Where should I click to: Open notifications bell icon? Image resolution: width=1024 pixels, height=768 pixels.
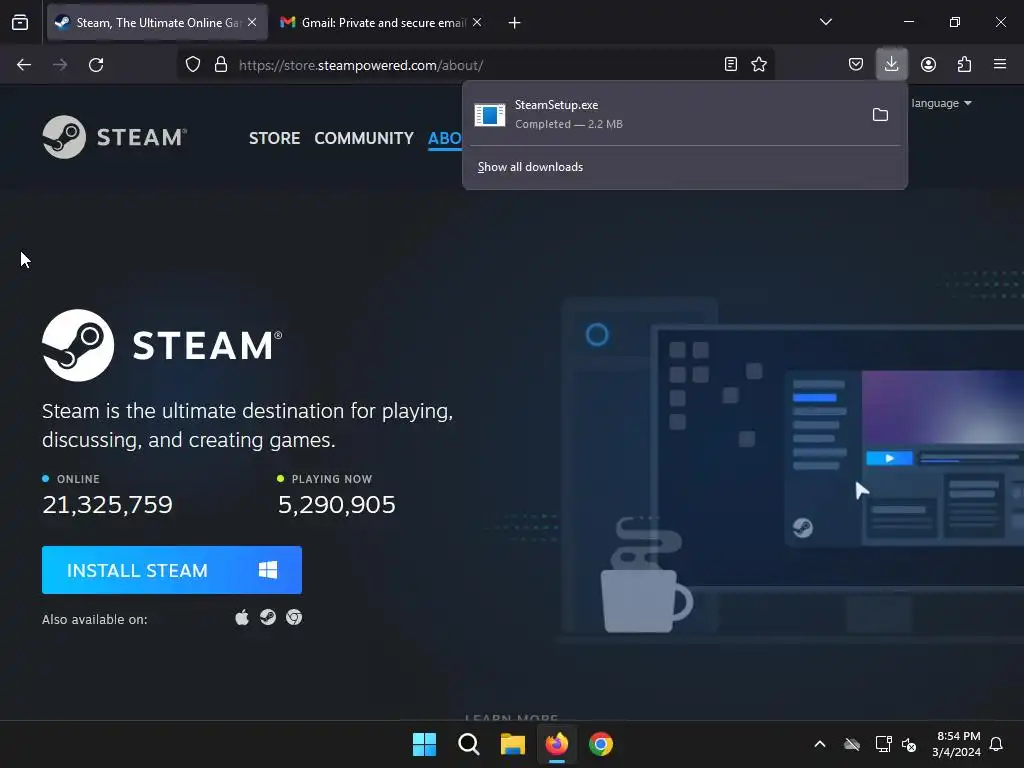pos(996,744)
